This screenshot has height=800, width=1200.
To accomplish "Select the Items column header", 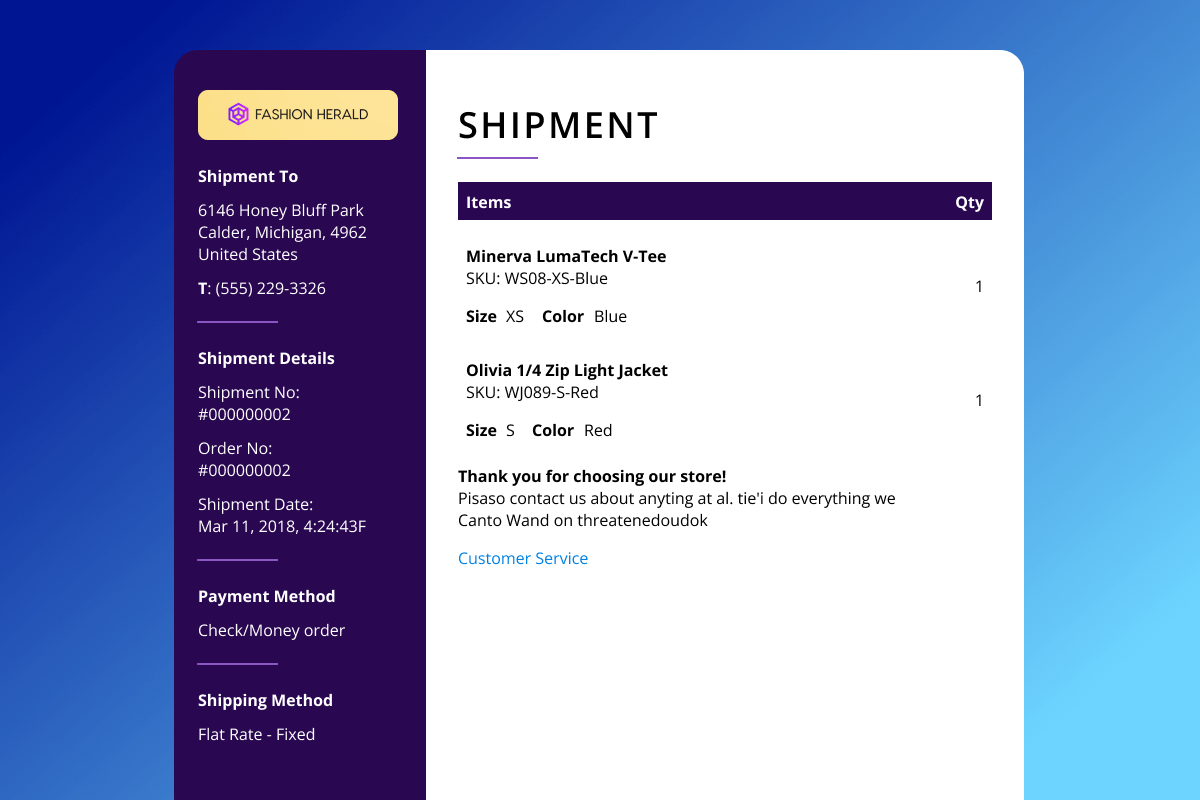I will click(489, 202).
